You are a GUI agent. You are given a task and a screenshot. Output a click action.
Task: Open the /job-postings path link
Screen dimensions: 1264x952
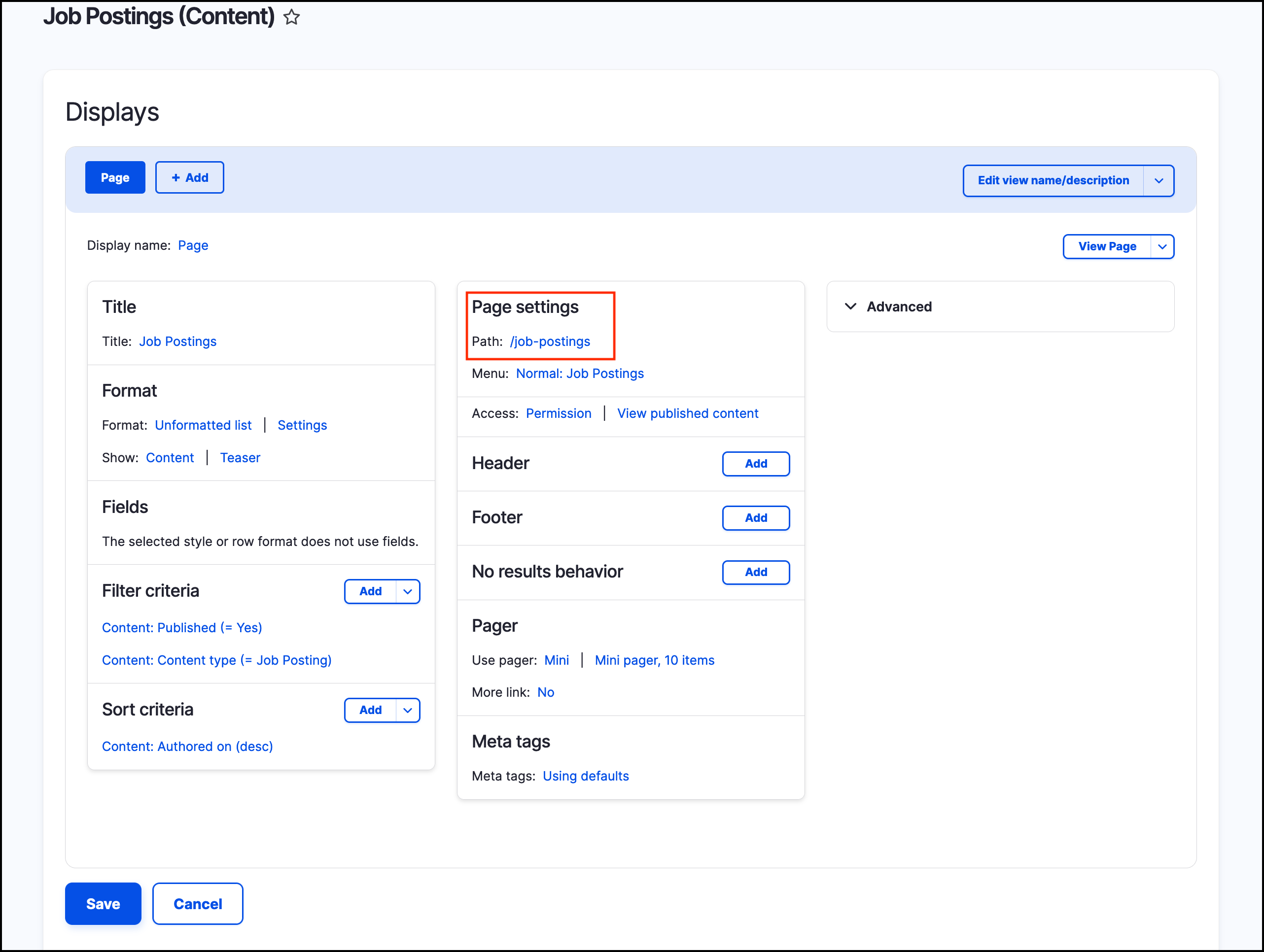pos(550,341)
